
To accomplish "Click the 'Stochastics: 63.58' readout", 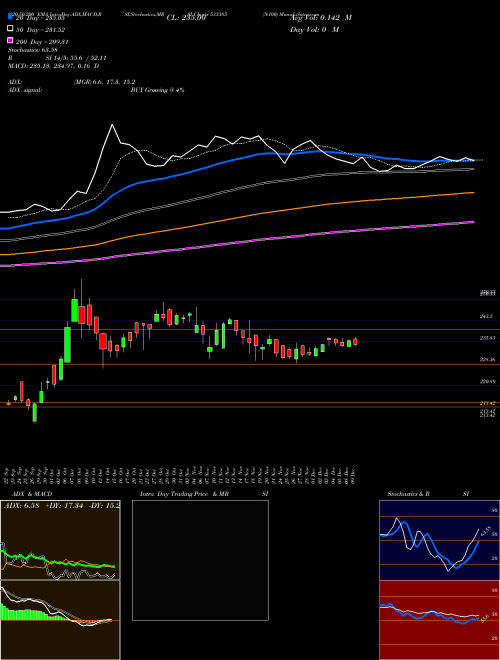I will [33, 50].
